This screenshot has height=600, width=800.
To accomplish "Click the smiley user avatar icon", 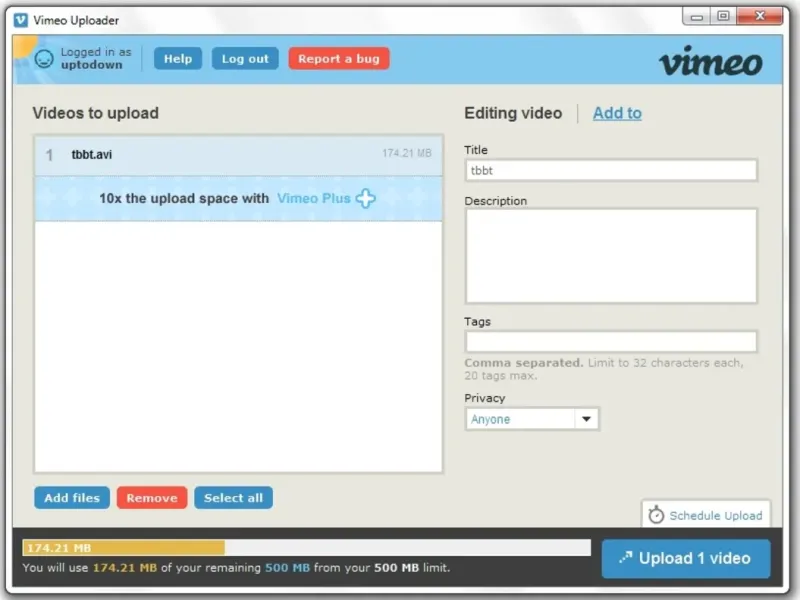I will click(44, 59).
